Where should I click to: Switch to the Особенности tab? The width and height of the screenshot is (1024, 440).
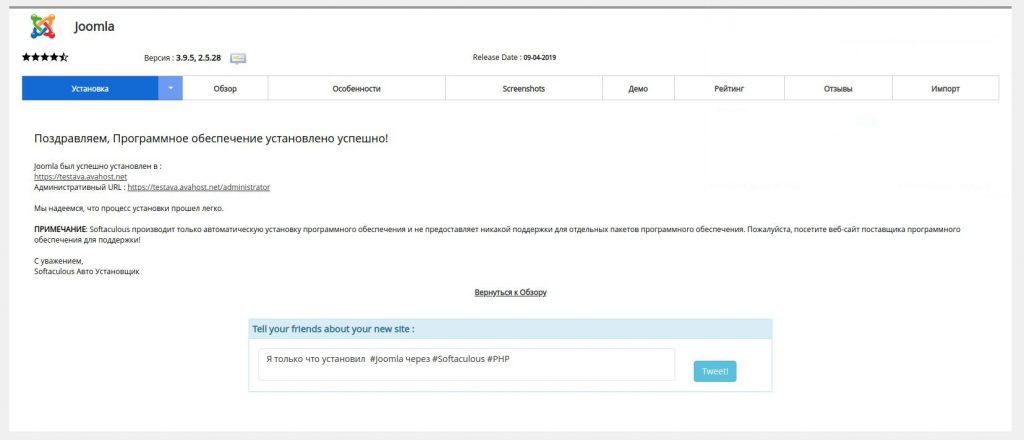pos(357,89)
